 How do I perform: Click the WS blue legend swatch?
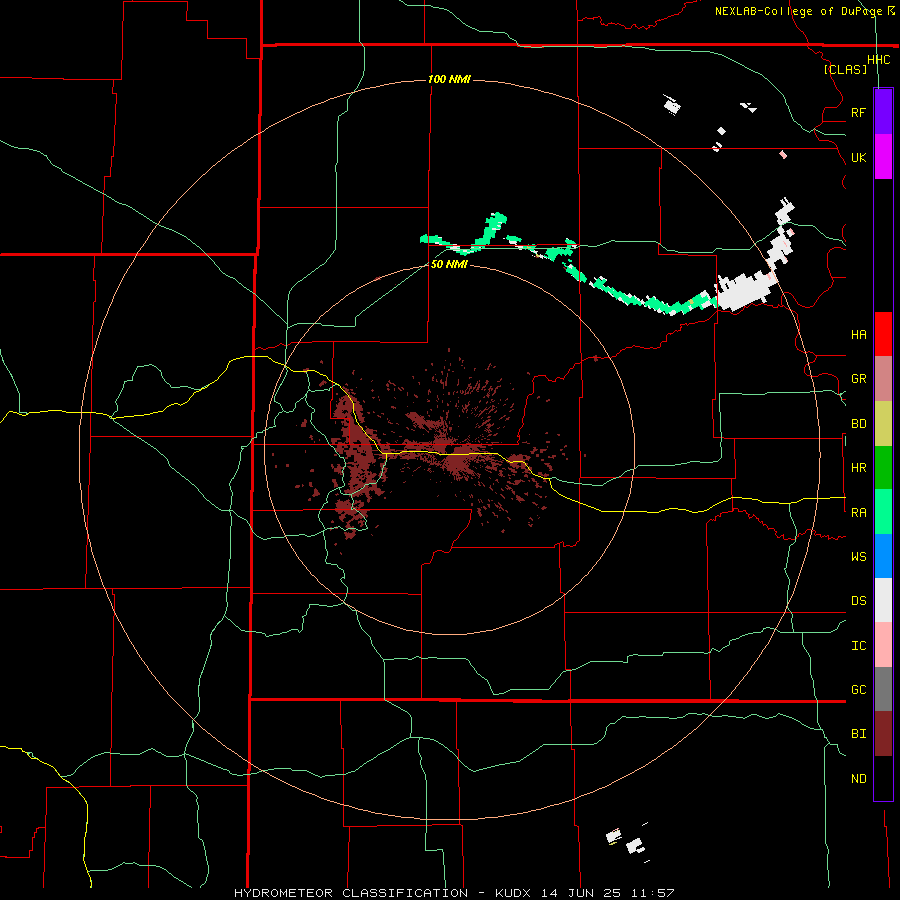883,556
